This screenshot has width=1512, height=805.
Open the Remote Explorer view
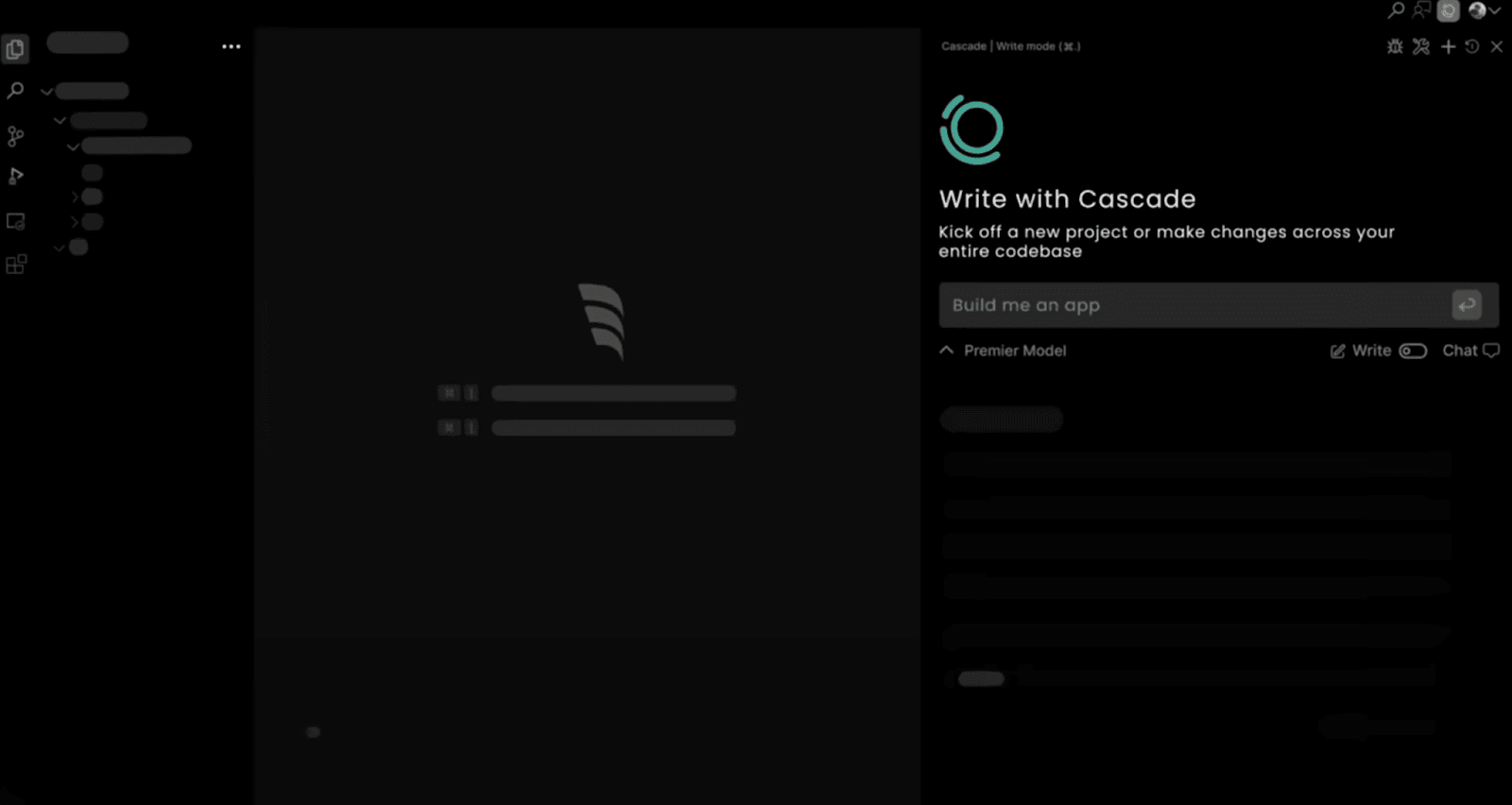[15, 221]
